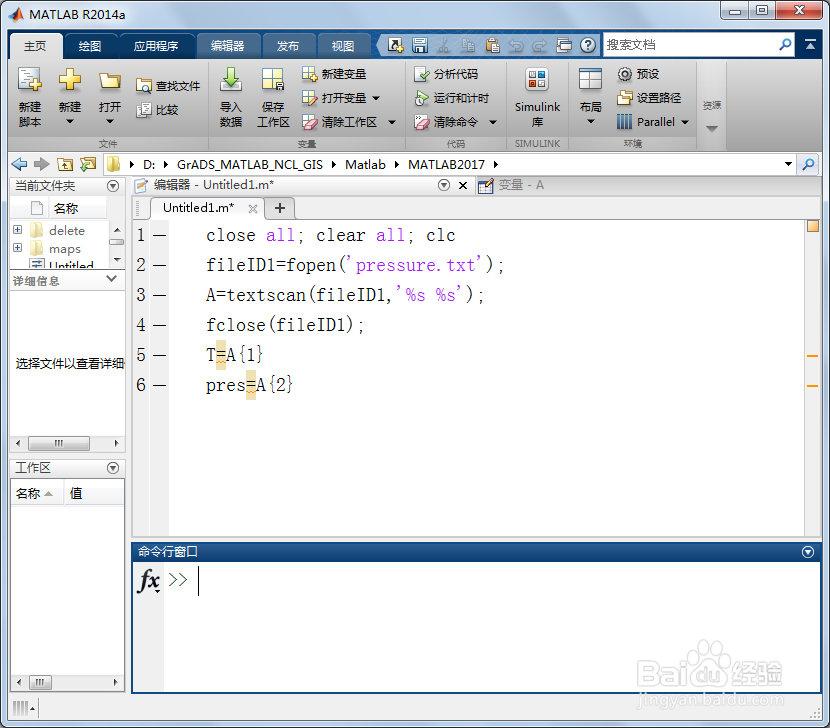Switch to the Apps (应用程序) tab
The width and height of the screenshot is (830, 728).
pos(156,46)
